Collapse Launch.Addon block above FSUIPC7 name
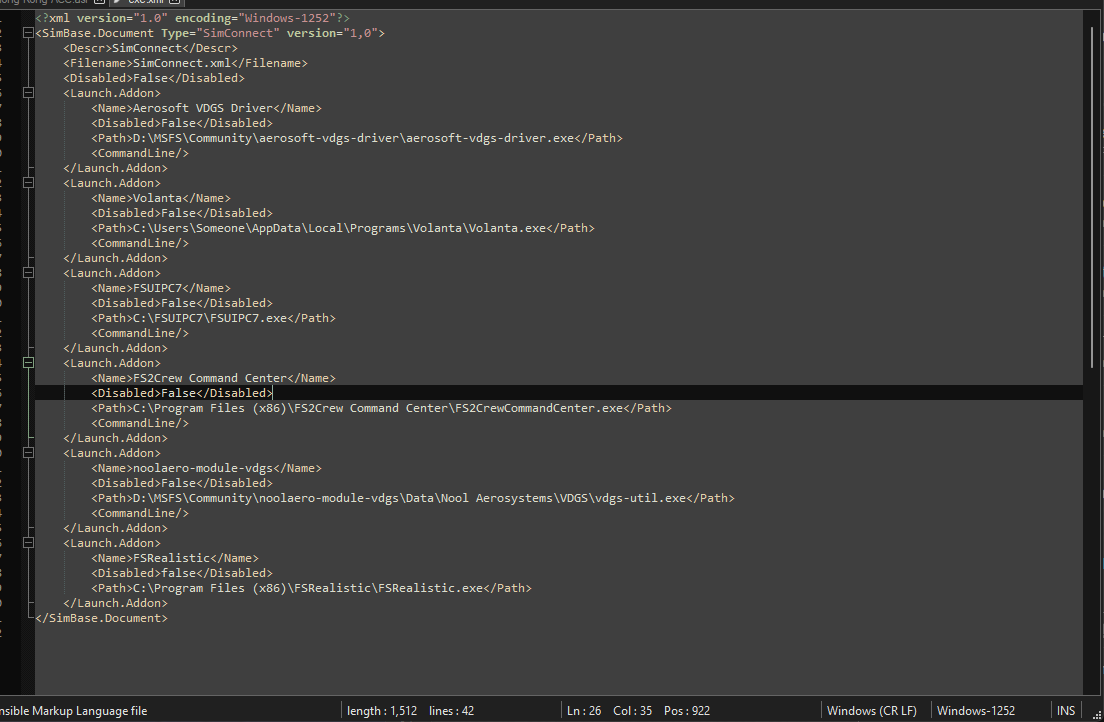 (28, 273)
